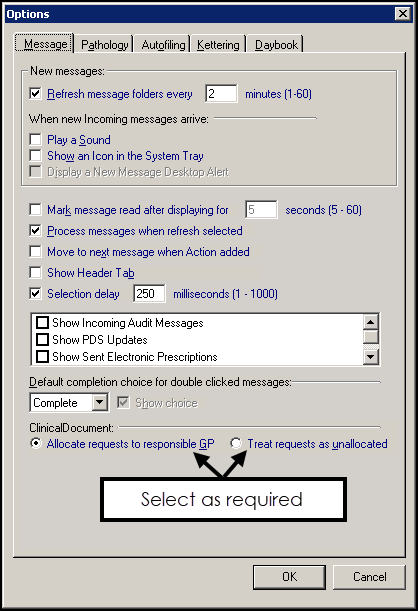Open the Pathology tab
418x611 pixels.
[104, 45]
